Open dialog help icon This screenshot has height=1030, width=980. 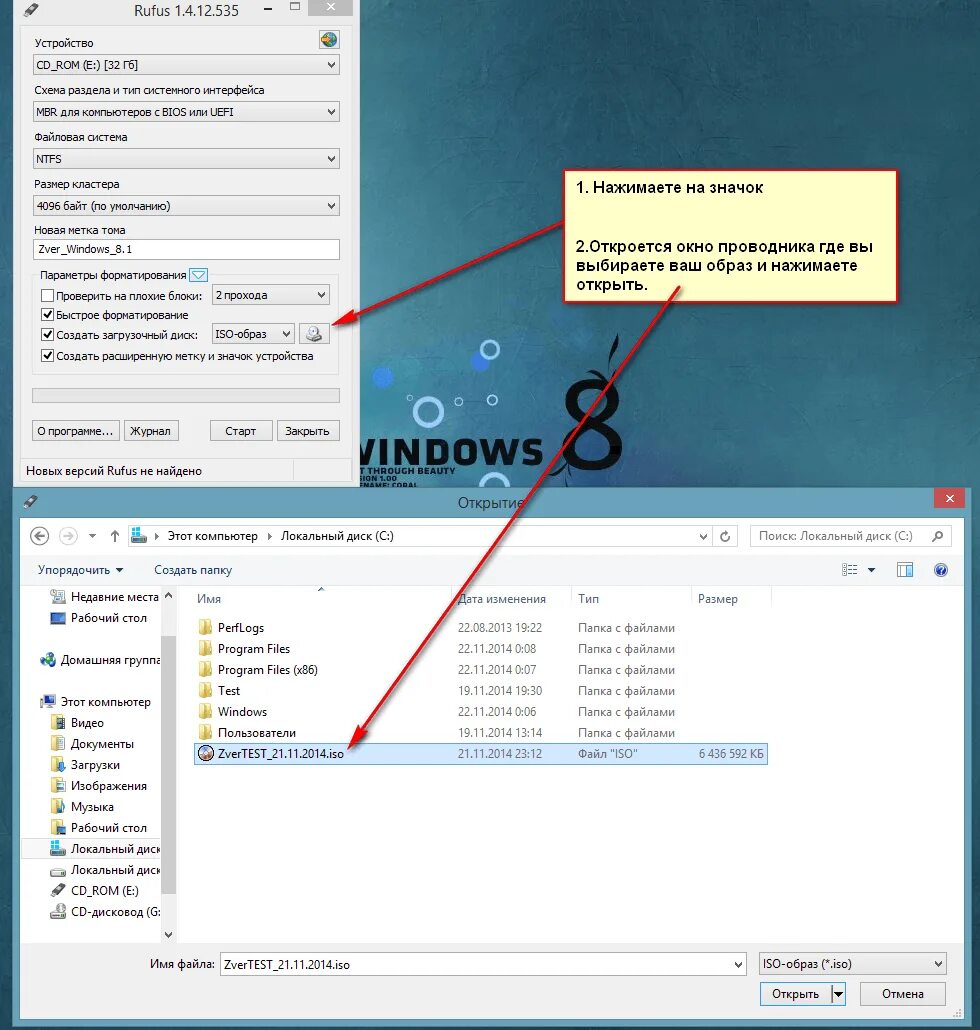(941, 570)
